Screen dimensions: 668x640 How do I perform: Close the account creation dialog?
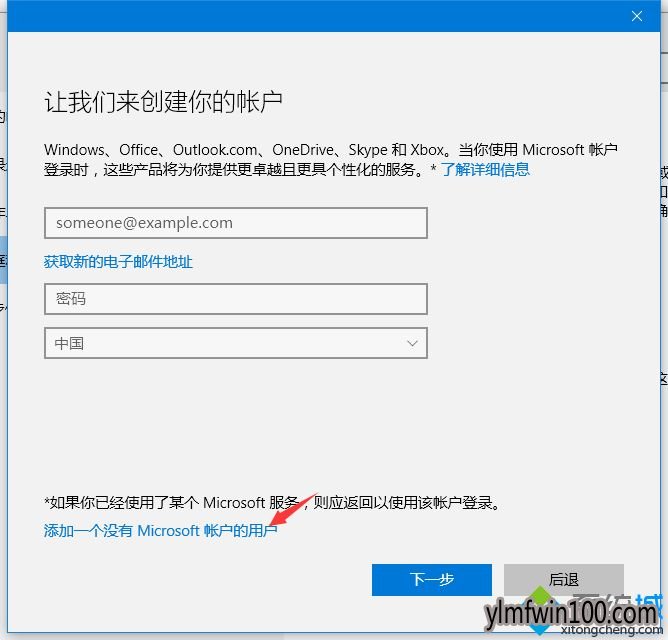[637, 16]
